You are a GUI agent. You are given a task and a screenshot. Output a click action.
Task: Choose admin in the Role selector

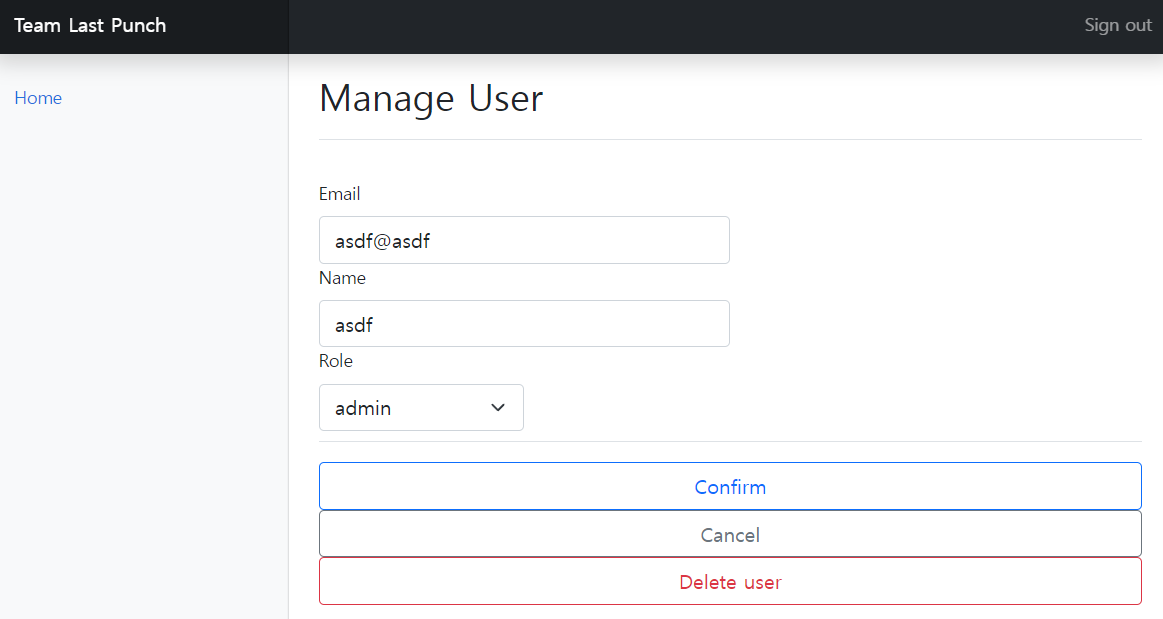tap(421, 407)
